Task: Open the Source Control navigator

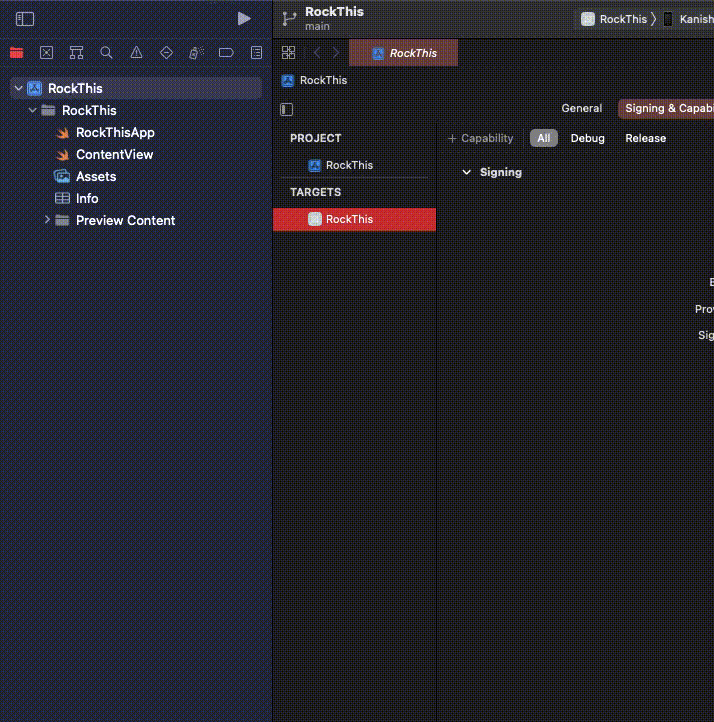Action: pyautogui.click(x=46, y=53)
